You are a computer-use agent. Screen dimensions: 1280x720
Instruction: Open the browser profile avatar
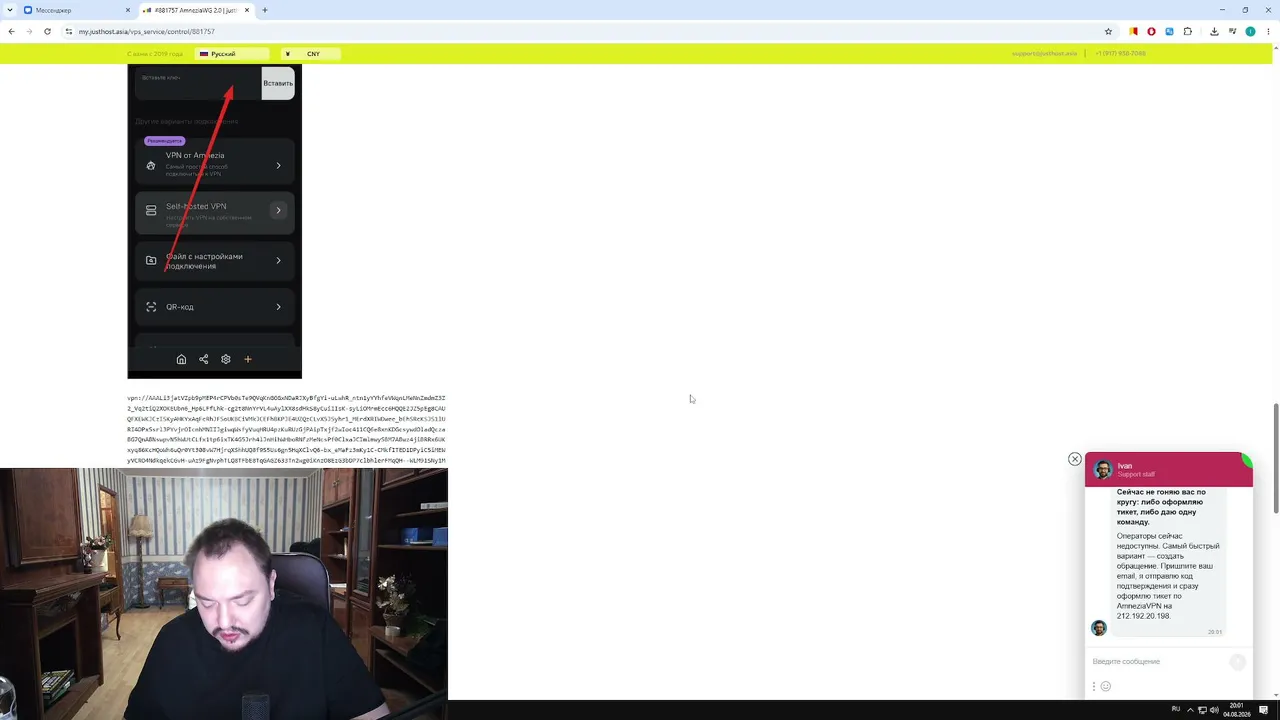coord(1250,31)
